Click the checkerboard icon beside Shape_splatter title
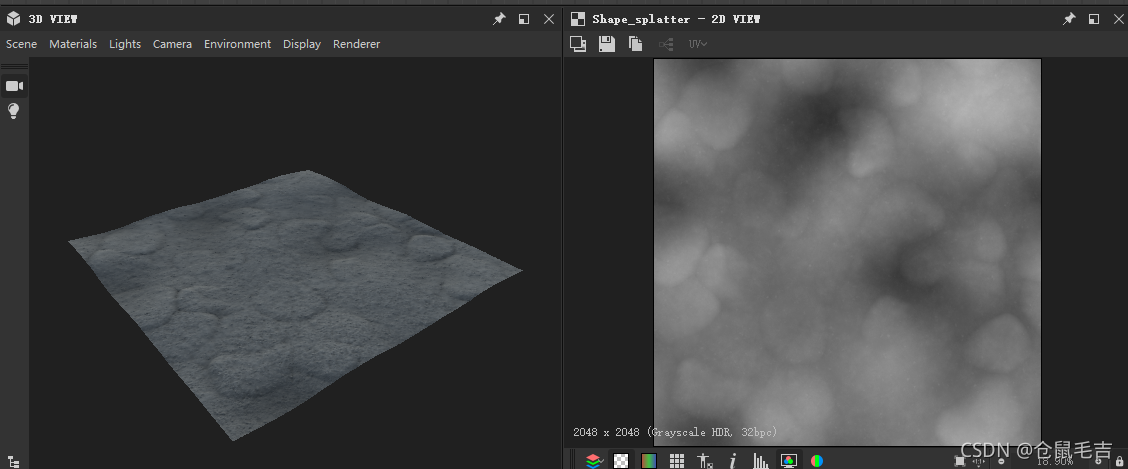The width and height of the screenshot is (1128, 469). pyautogui.click(x=578, y=19)
